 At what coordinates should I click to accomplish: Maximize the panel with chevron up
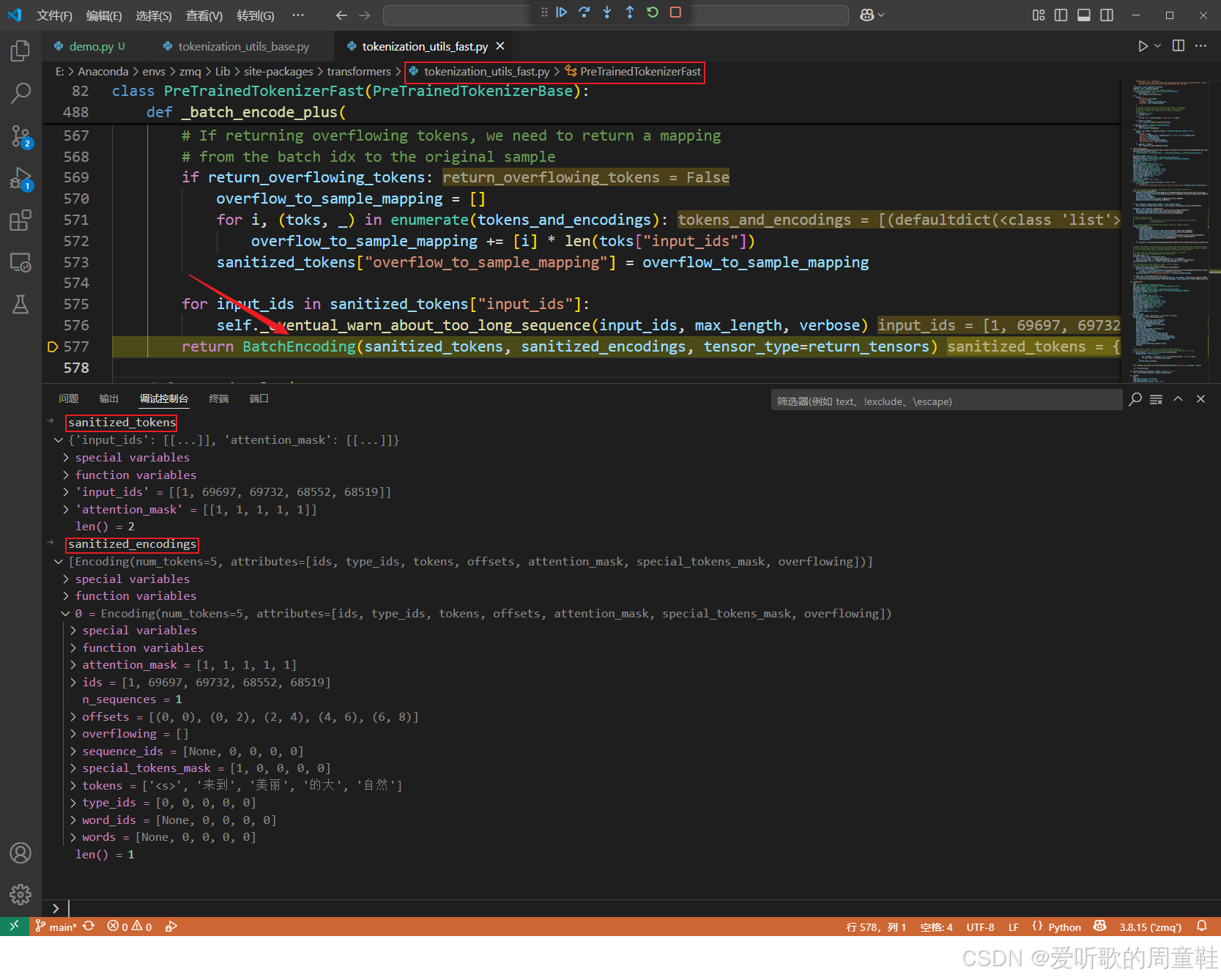click(1179, 399)
